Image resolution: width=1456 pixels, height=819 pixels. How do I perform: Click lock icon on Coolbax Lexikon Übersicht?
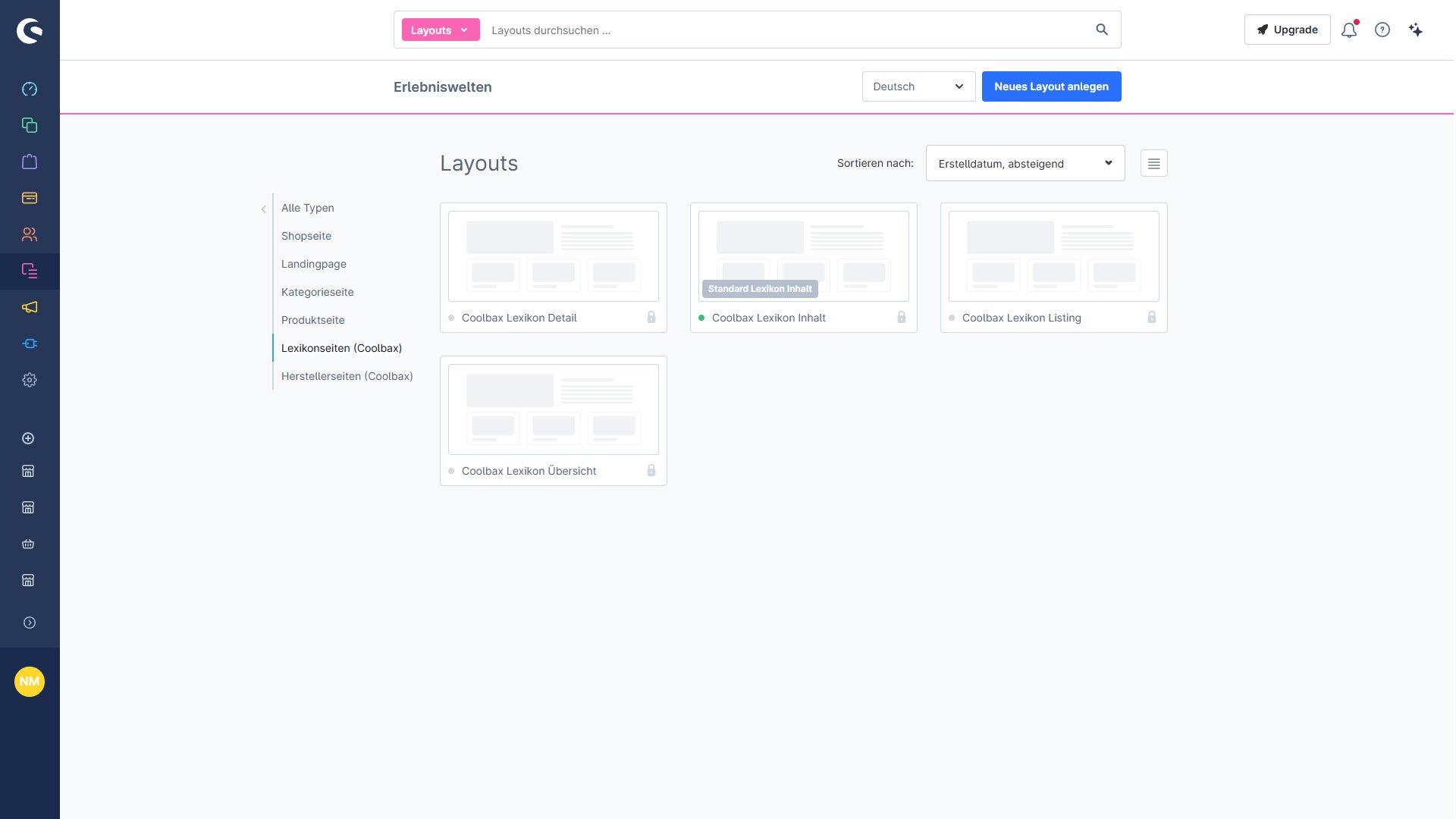point(651,470)
